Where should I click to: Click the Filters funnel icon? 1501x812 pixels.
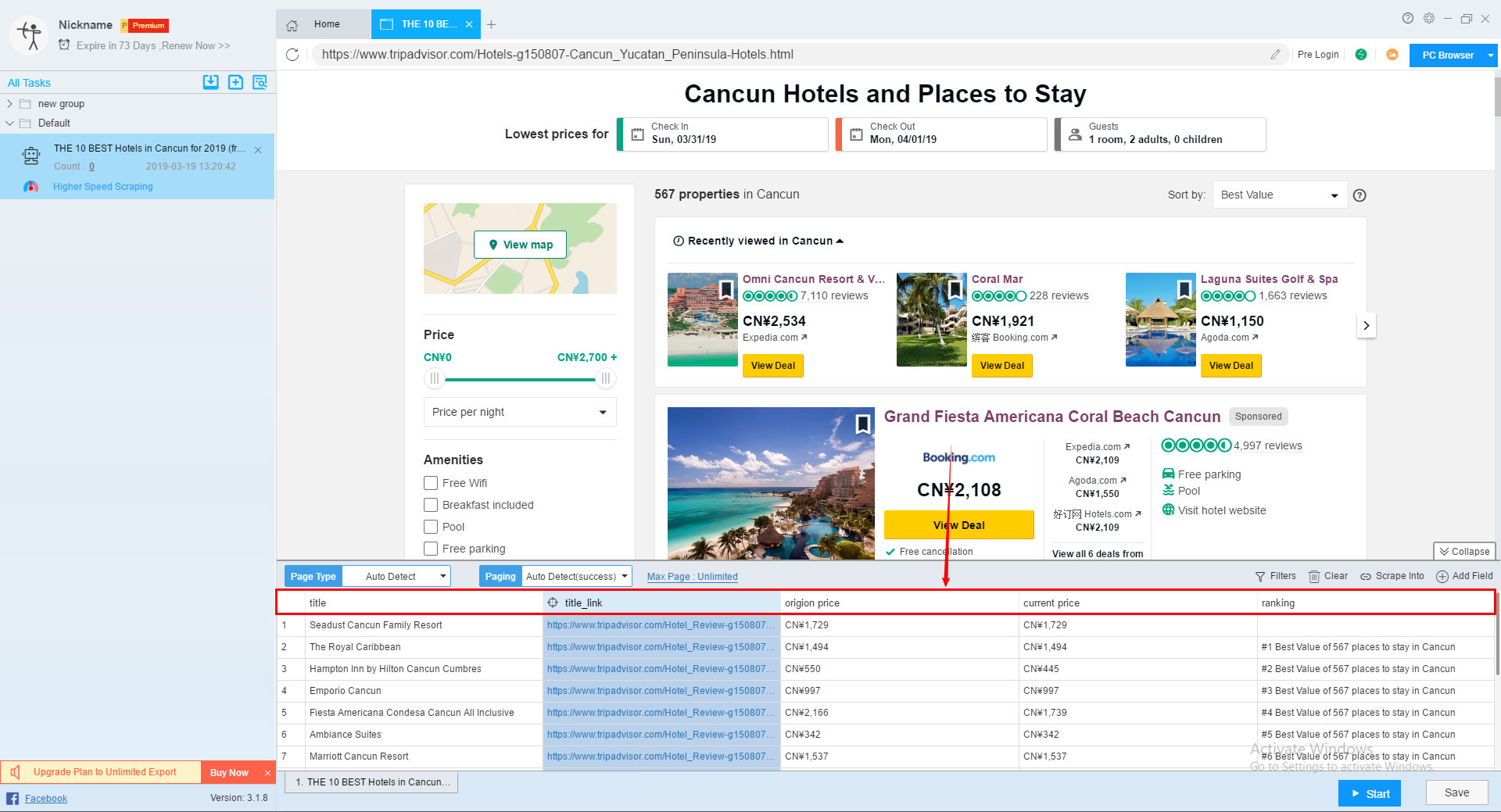tap(1260, 577)
